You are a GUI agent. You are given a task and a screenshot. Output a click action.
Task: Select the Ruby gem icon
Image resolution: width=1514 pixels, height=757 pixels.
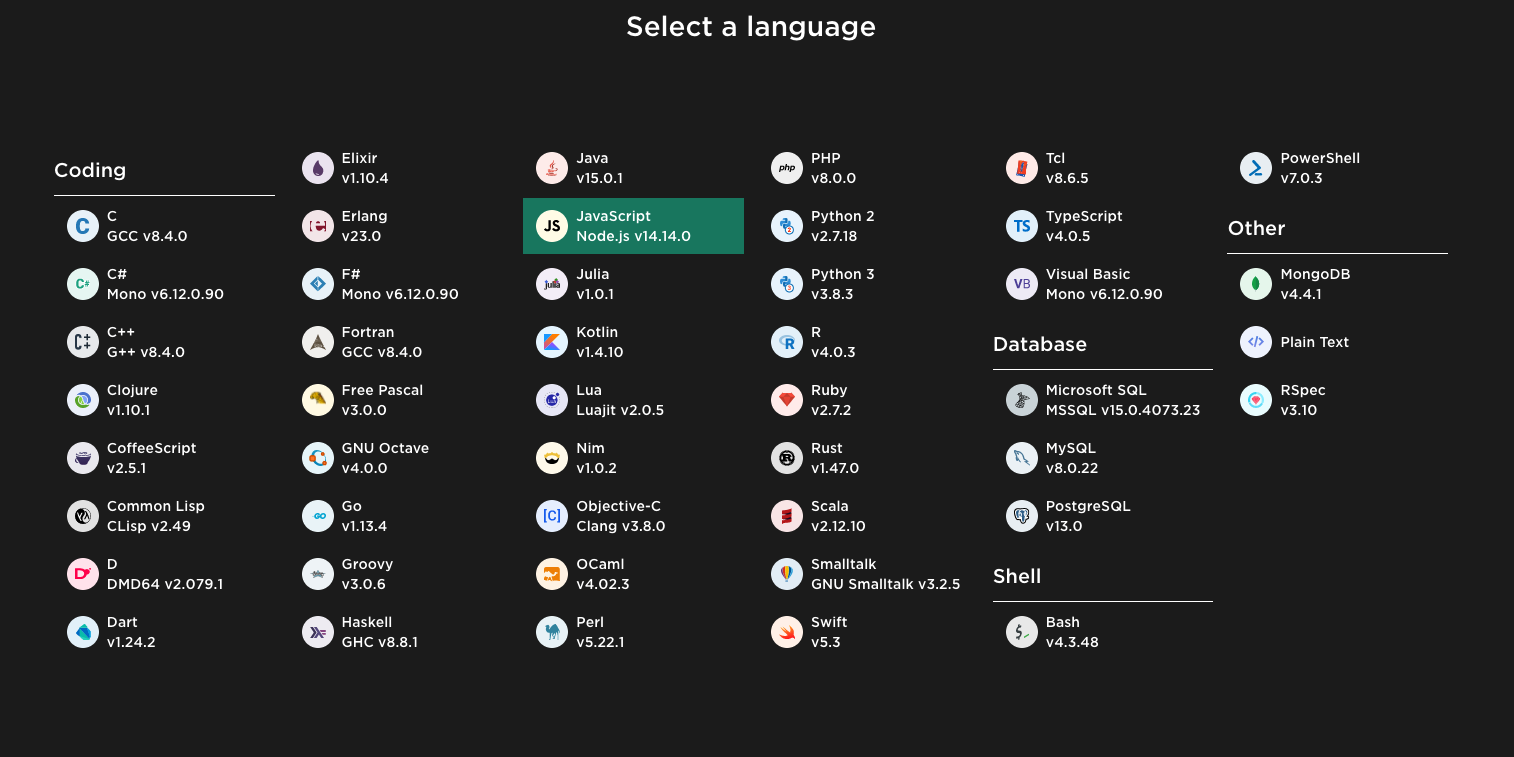click(787, 400)
